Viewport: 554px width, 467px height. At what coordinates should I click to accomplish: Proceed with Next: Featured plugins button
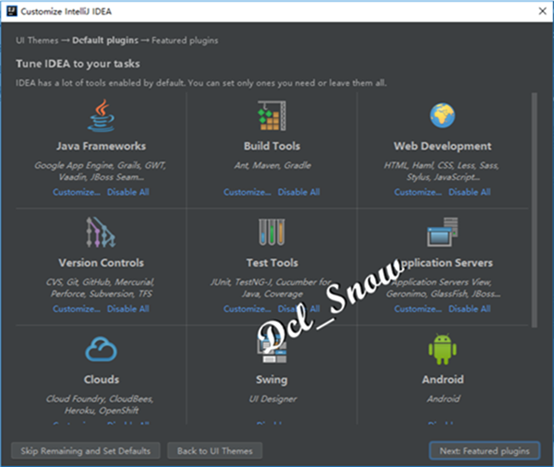484,451
